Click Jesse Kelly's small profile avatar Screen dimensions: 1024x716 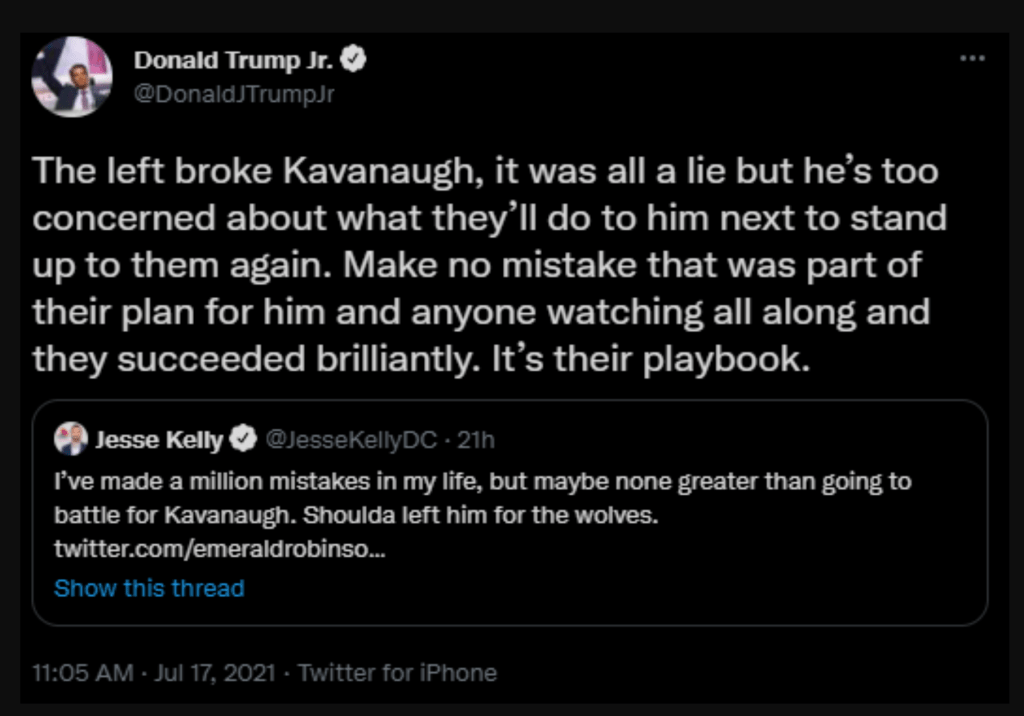click(72, 439)
